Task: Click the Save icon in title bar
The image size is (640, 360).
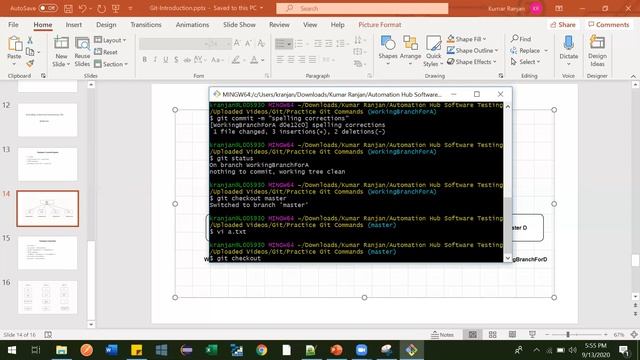Action: tap(68, 8)
